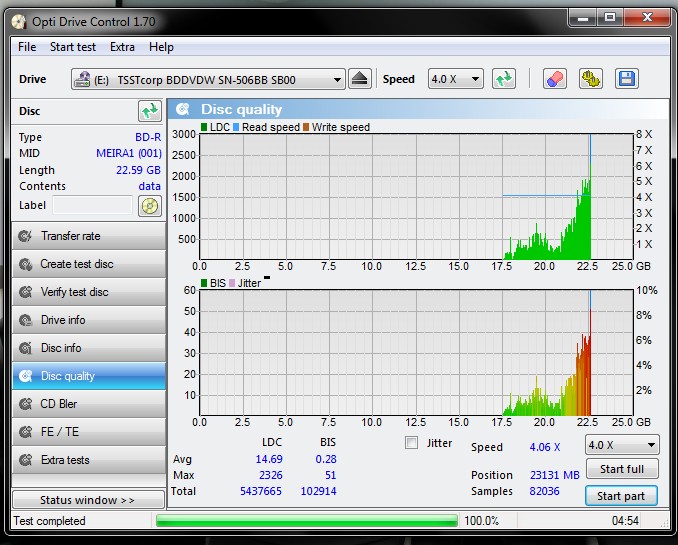Click the disc Label input field
Viewport: 678px width, 545px height.
(x=92, y=206)
